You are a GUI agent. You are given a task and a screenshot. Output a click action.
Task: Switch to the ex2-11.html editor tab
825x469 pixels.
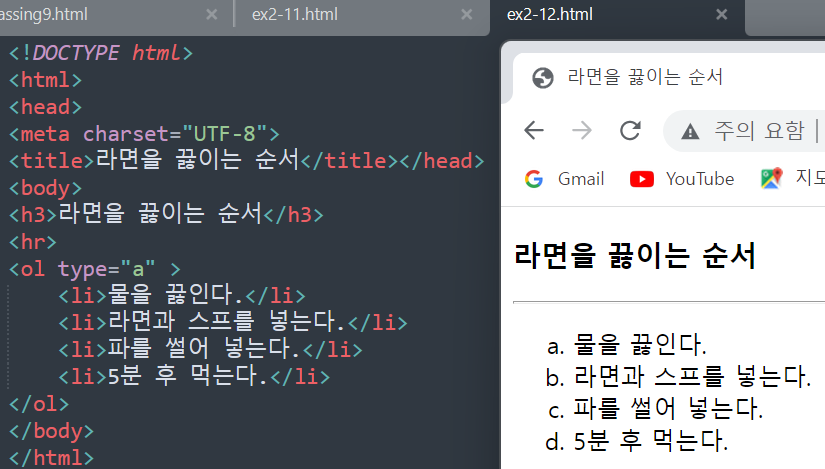point(295,14)
